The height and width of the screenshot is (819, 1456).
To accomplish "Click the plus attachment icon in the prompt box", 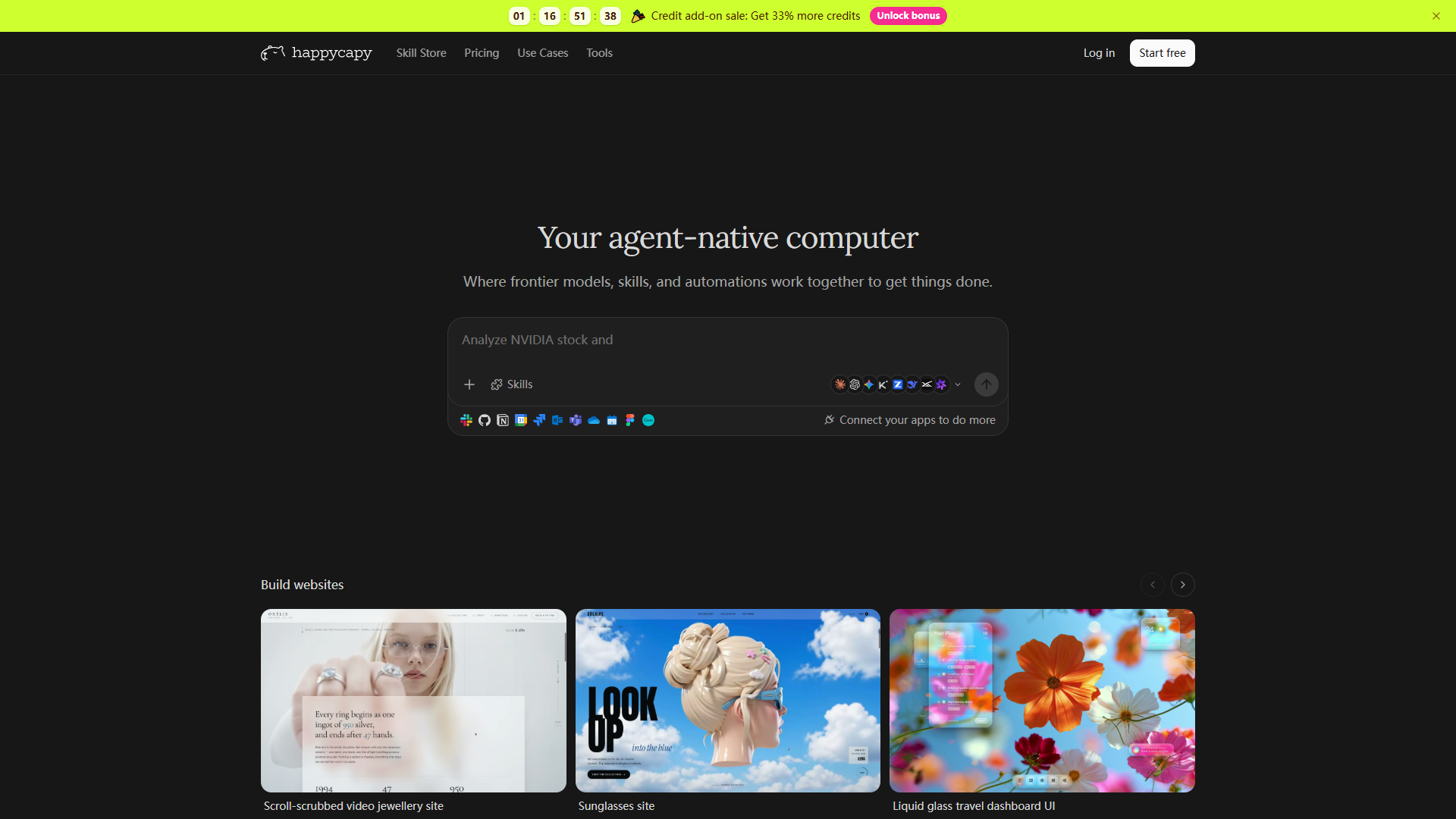I will 469,384.
